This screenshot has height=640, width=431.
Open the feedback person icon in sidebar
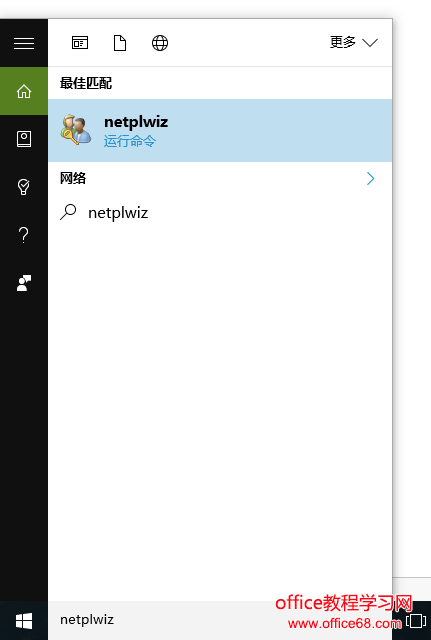click(24, 283)
